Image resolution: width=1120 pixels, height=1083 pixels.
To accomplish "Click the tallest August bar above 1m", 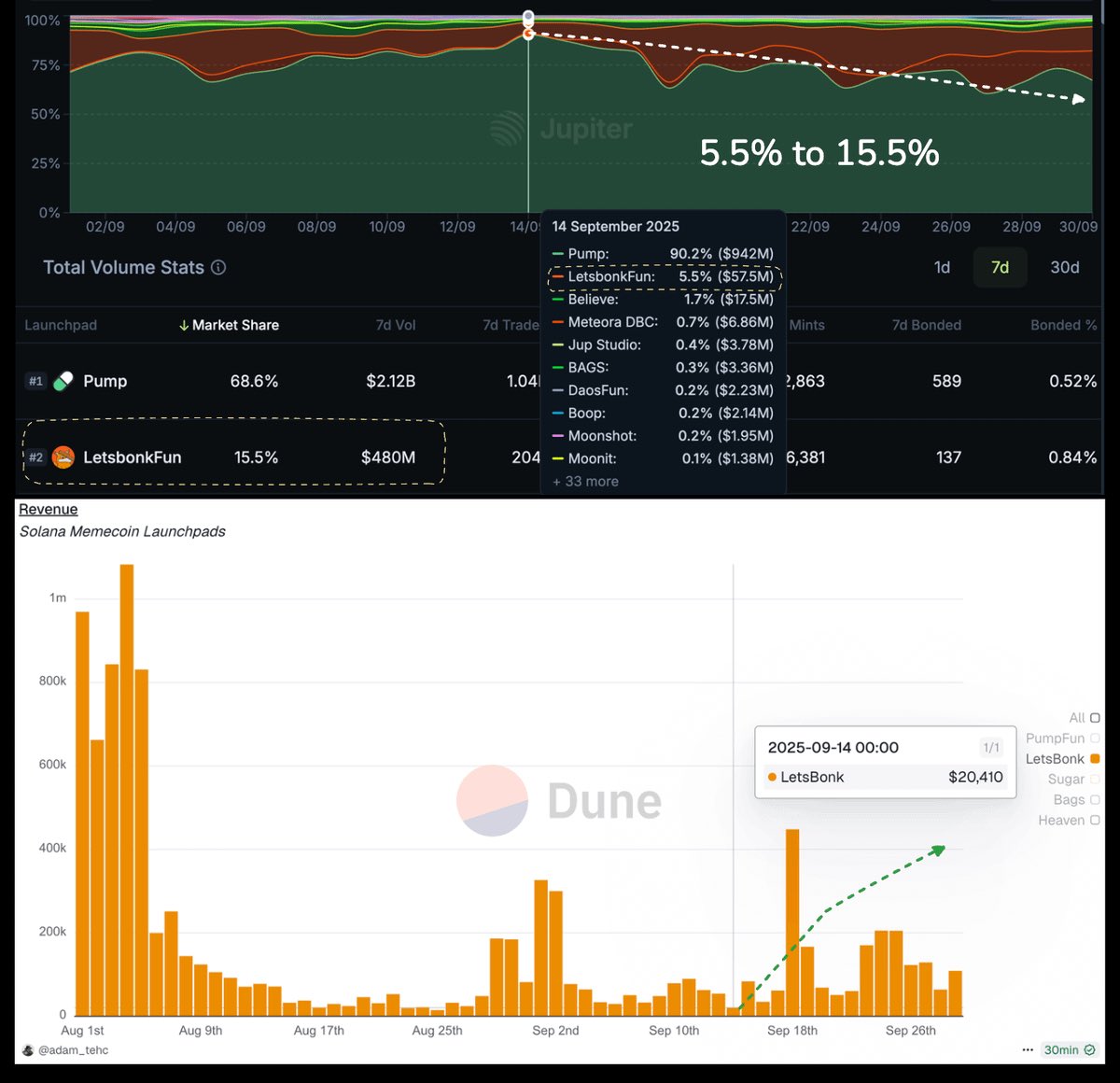I will point(127,790).
